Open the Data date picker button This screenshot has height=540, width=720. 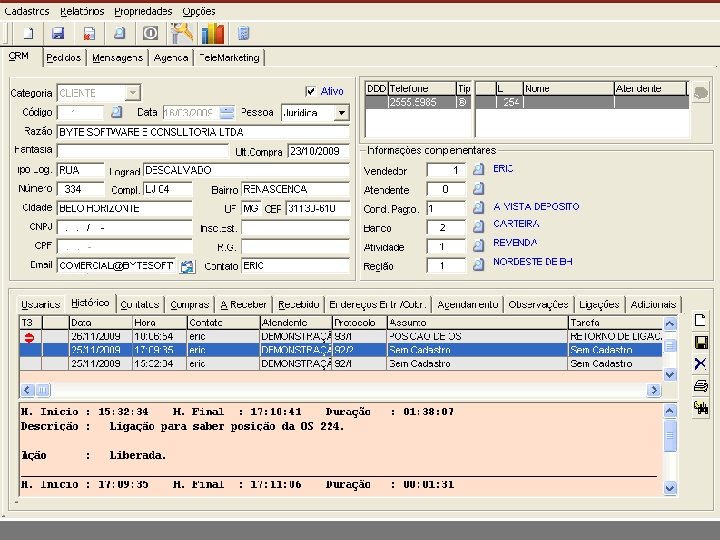point(227,113)
